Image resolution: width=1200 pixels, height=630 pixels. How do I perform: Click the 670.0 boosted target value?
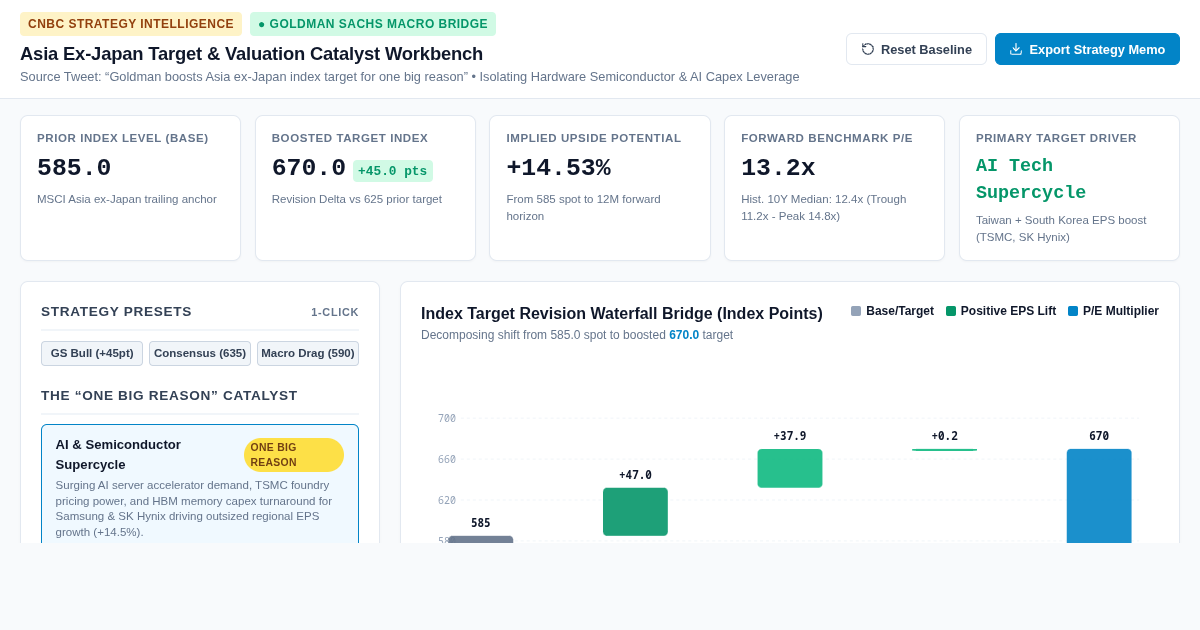coord(309,168)
